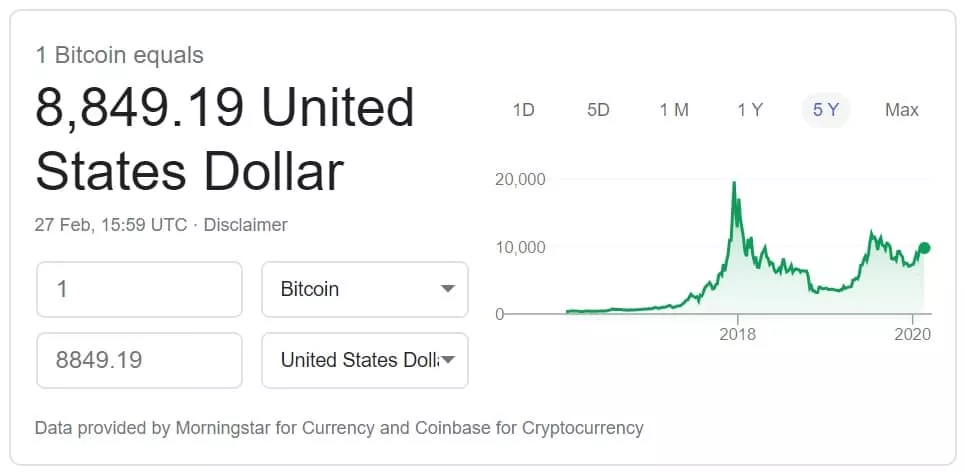Focus the 8849.19 dollar amount field

coord(139,360)
